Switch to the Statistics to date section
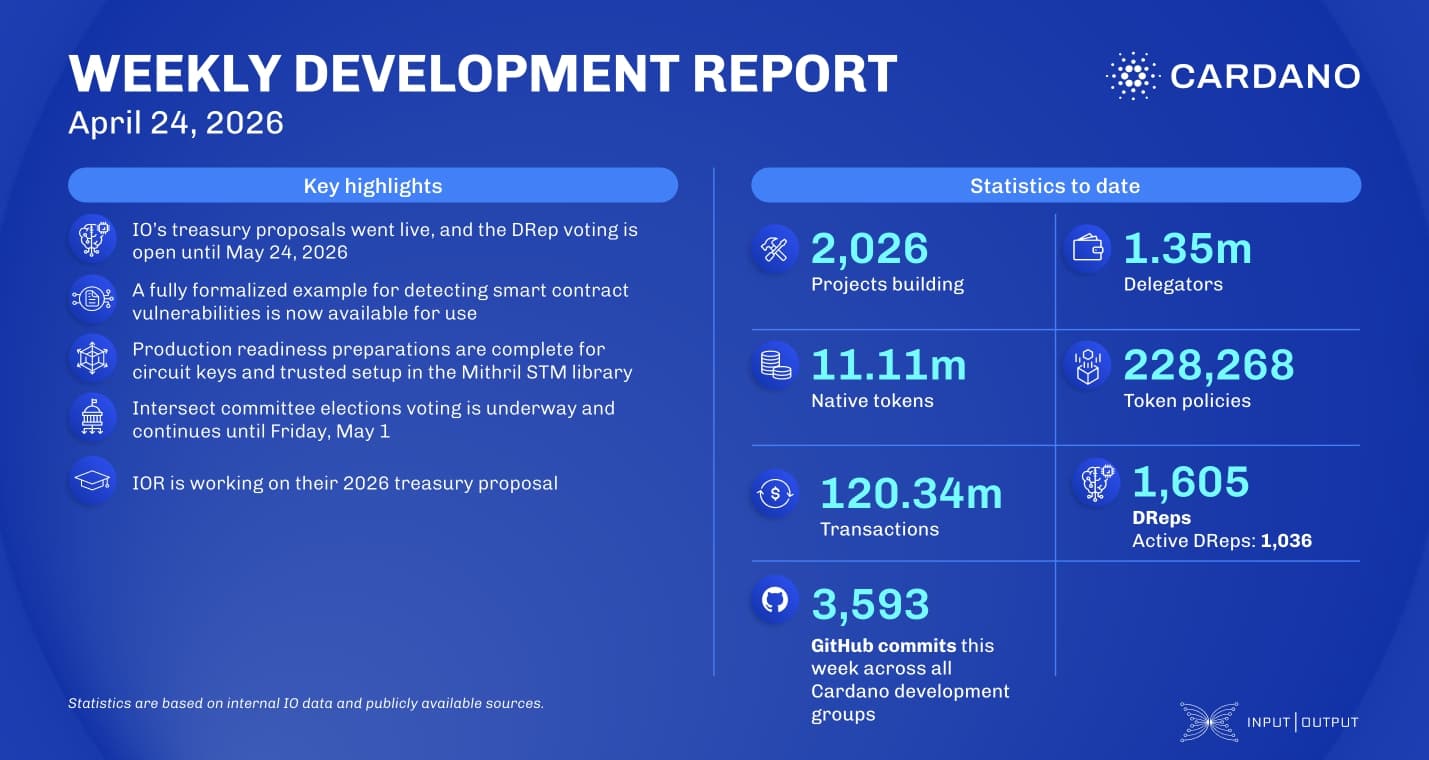The width and height of the screenshot is (1429, 760). 1056,185
